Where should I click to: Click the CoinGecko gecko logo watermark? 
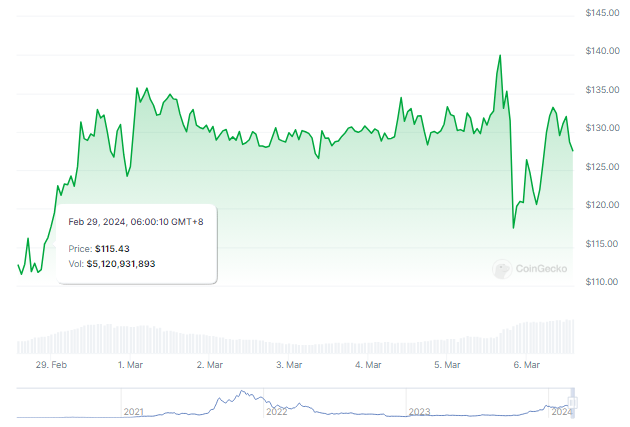[x=502, y=269]
